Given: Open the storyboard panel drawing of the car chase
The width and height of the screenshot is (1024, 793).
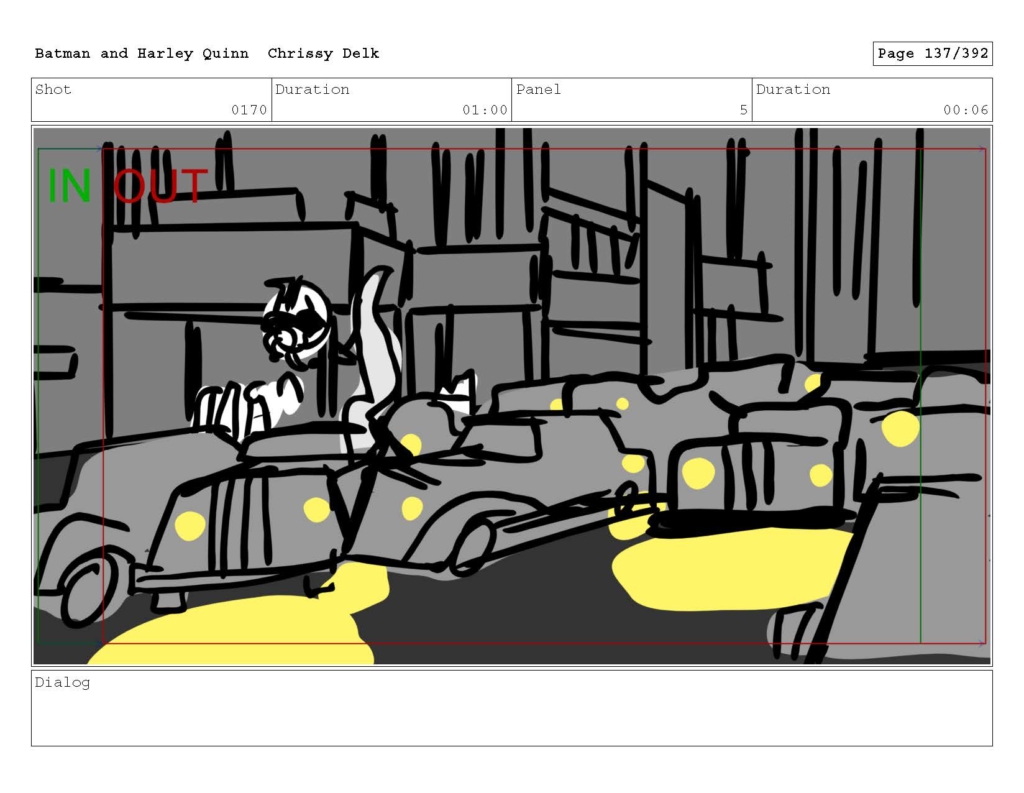Looking at the screenshot, I should pos(512,396).
